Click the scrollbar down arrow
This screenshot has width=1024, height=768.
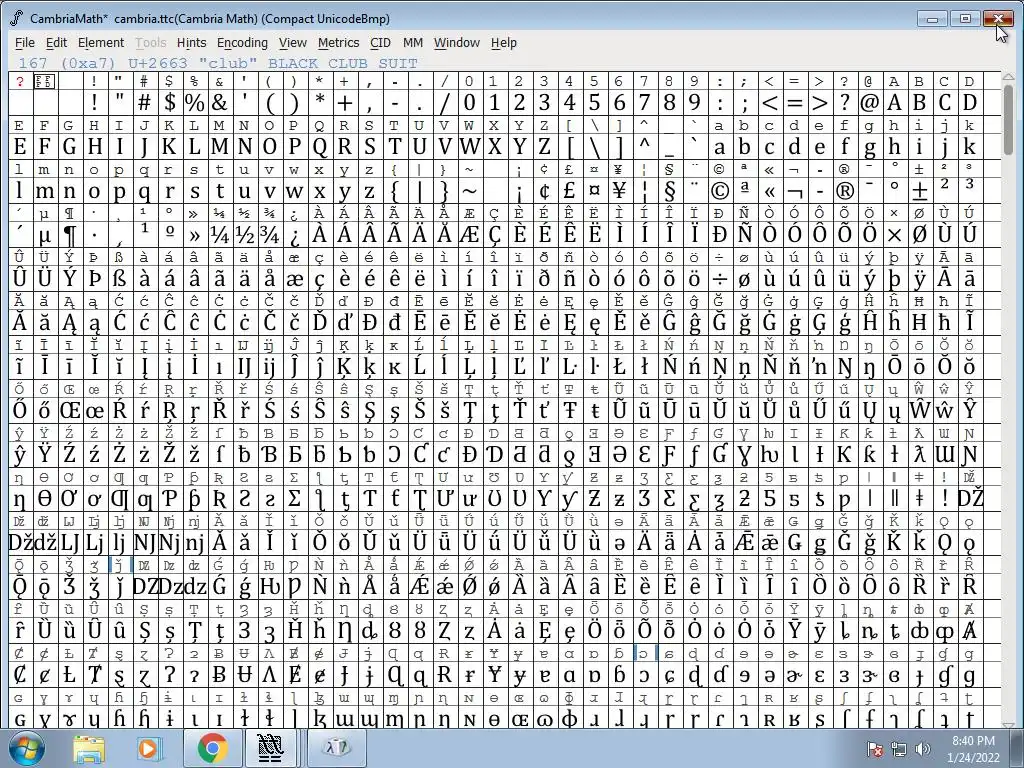pos(1009,723)
